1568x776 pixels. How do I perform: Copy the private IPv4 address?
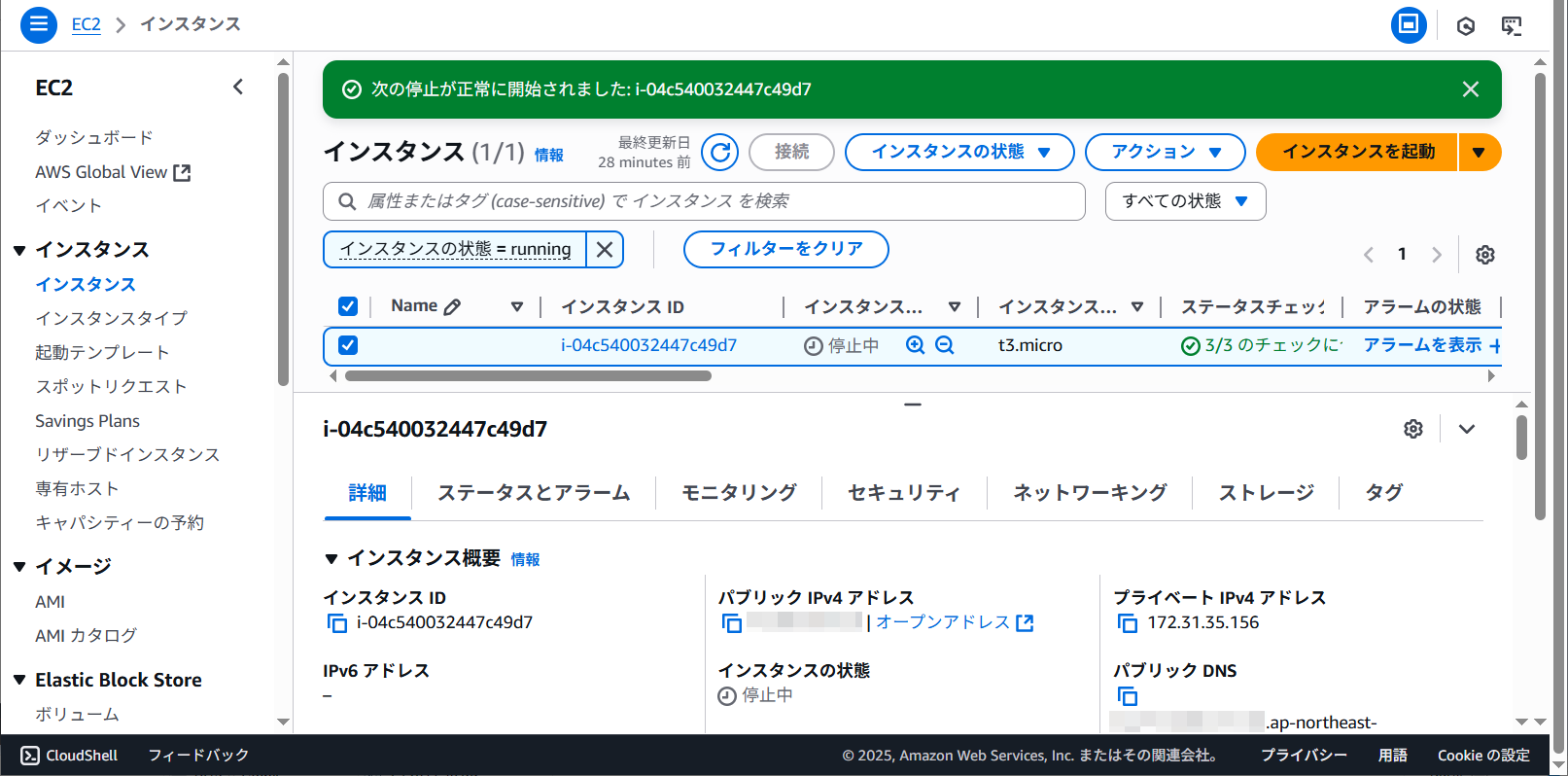click(x=1128, y=623)
